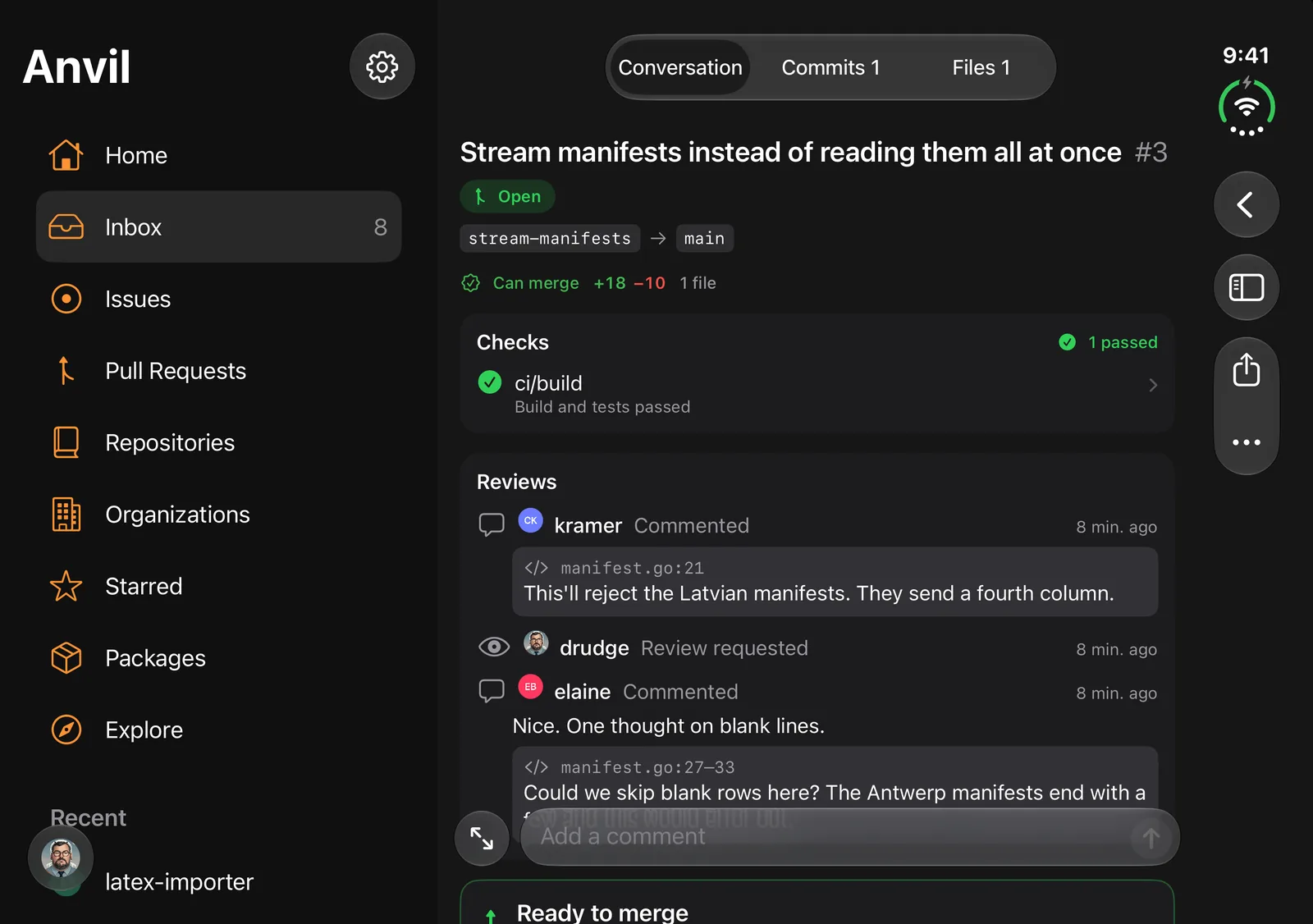The width and height of the screenshot is (1313, 924).
Task: Click the stream-manifests branch label
Action: point(550,238)
